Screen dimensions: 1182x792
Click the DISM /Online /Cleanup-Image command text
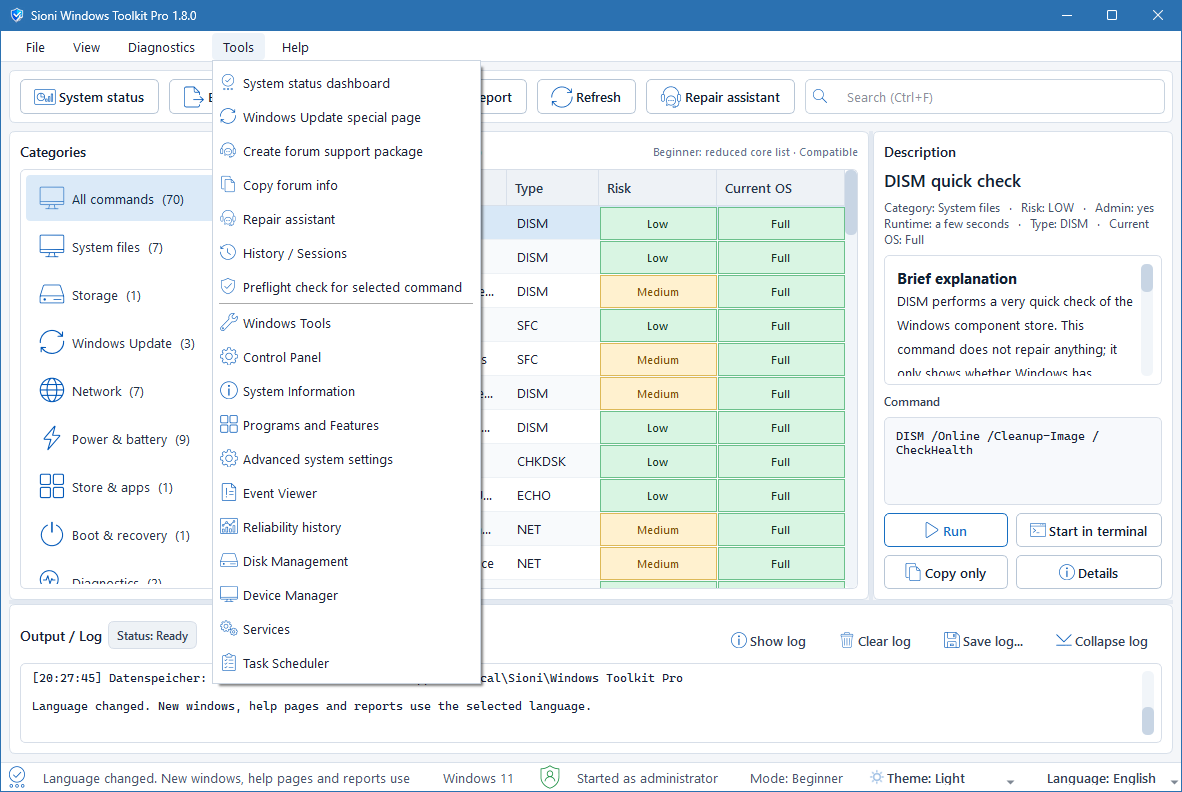point(997,442)
